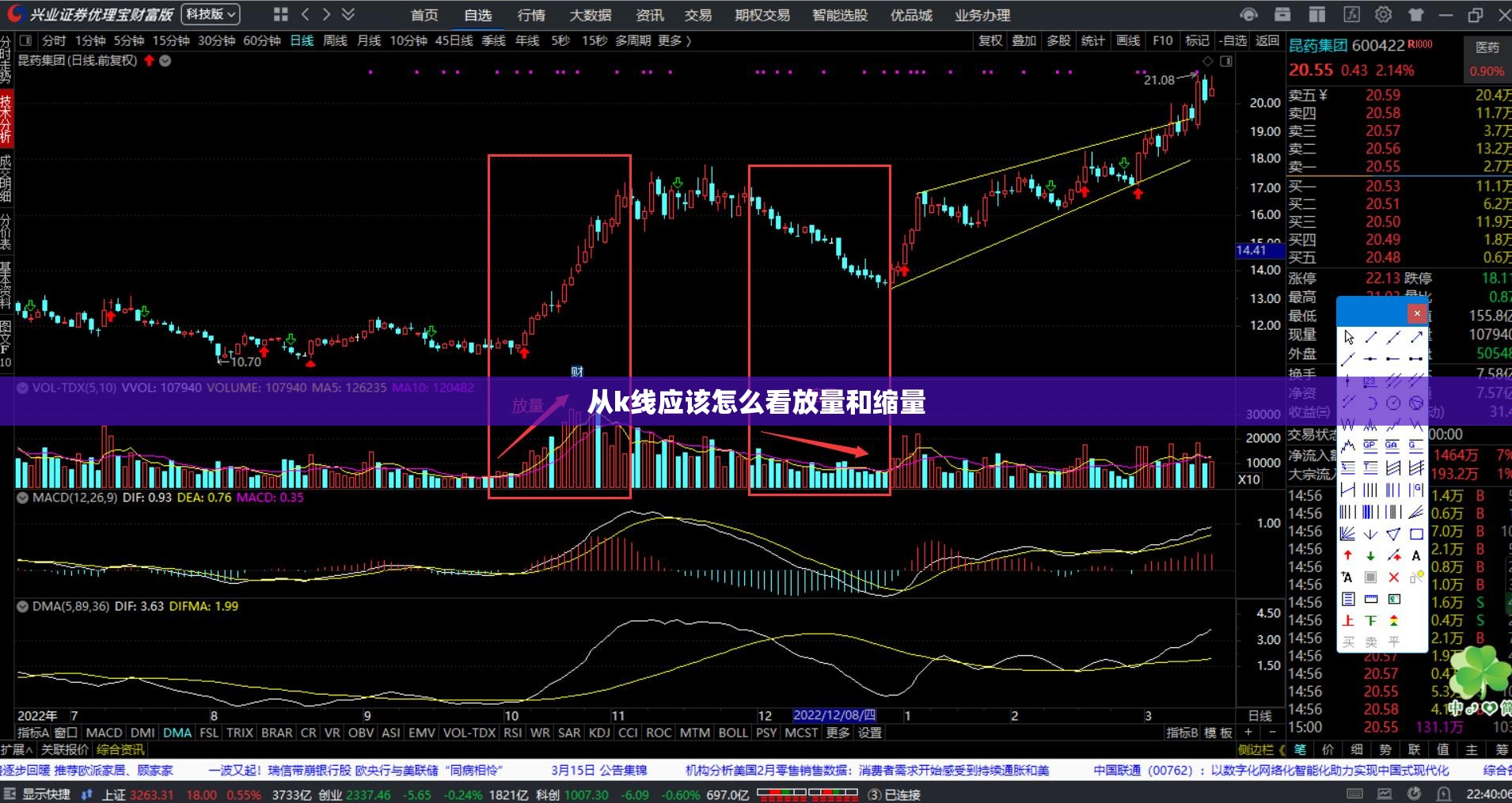
Task: Select the triangle drawing tool
Action: [x=1393, y=534]
